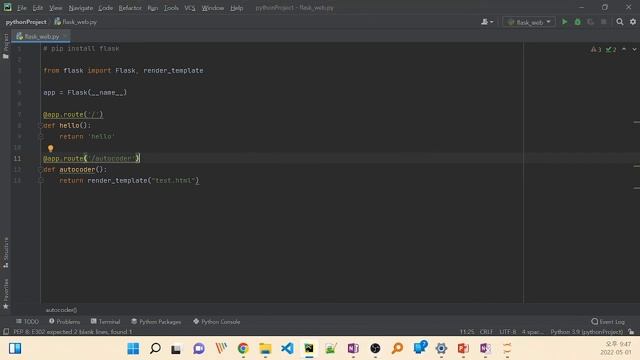This screenshot has width=640, height=360.
Task: Toggle the read-only lock icon in status bar
Action: tap(631, 331)
